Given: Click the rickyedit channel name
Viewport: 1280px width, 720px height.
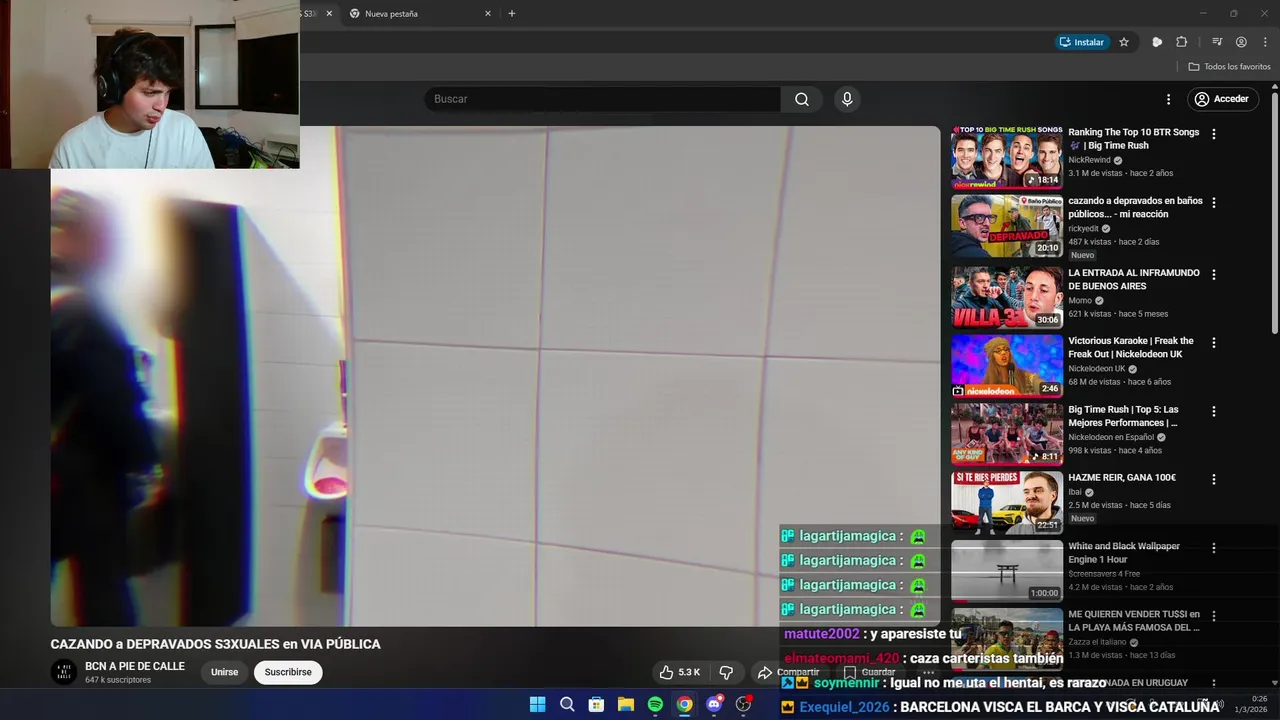Looking at the screenshot, I should point(1083,228).
